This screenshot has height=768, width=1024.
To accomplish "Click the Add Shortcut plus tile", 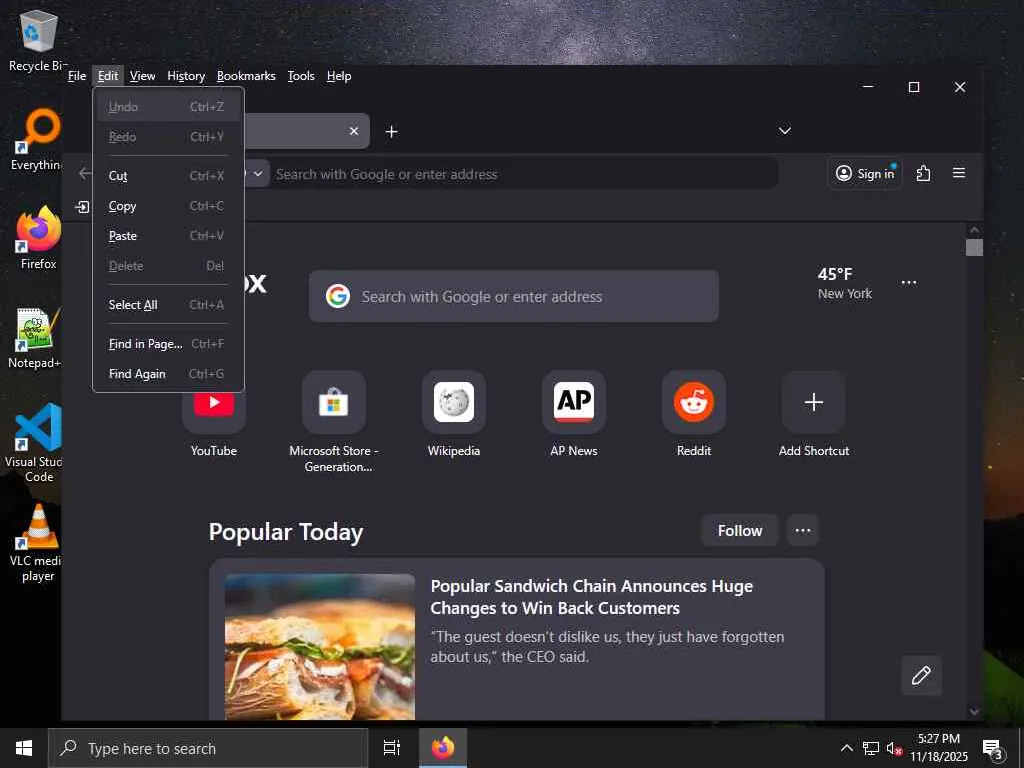I will (x=814, y=402).
